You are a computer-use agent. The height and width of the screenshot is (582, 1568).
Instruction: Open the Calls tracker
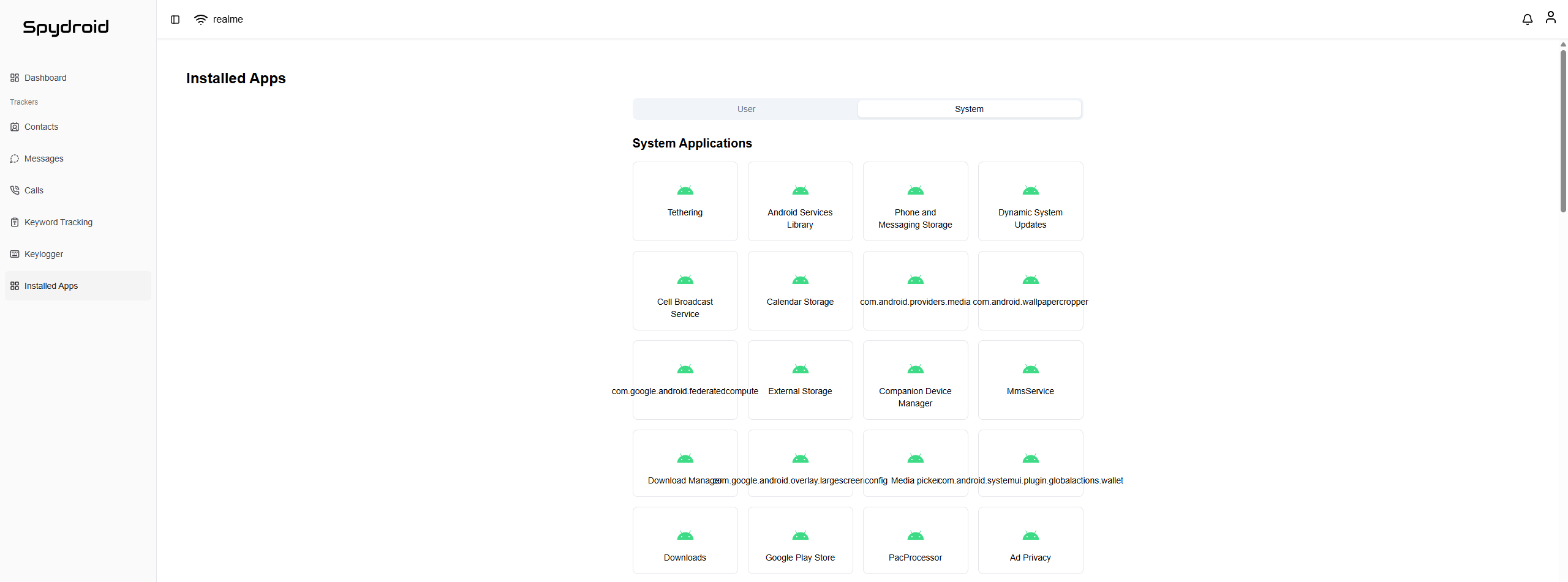[x=78, y=190]
